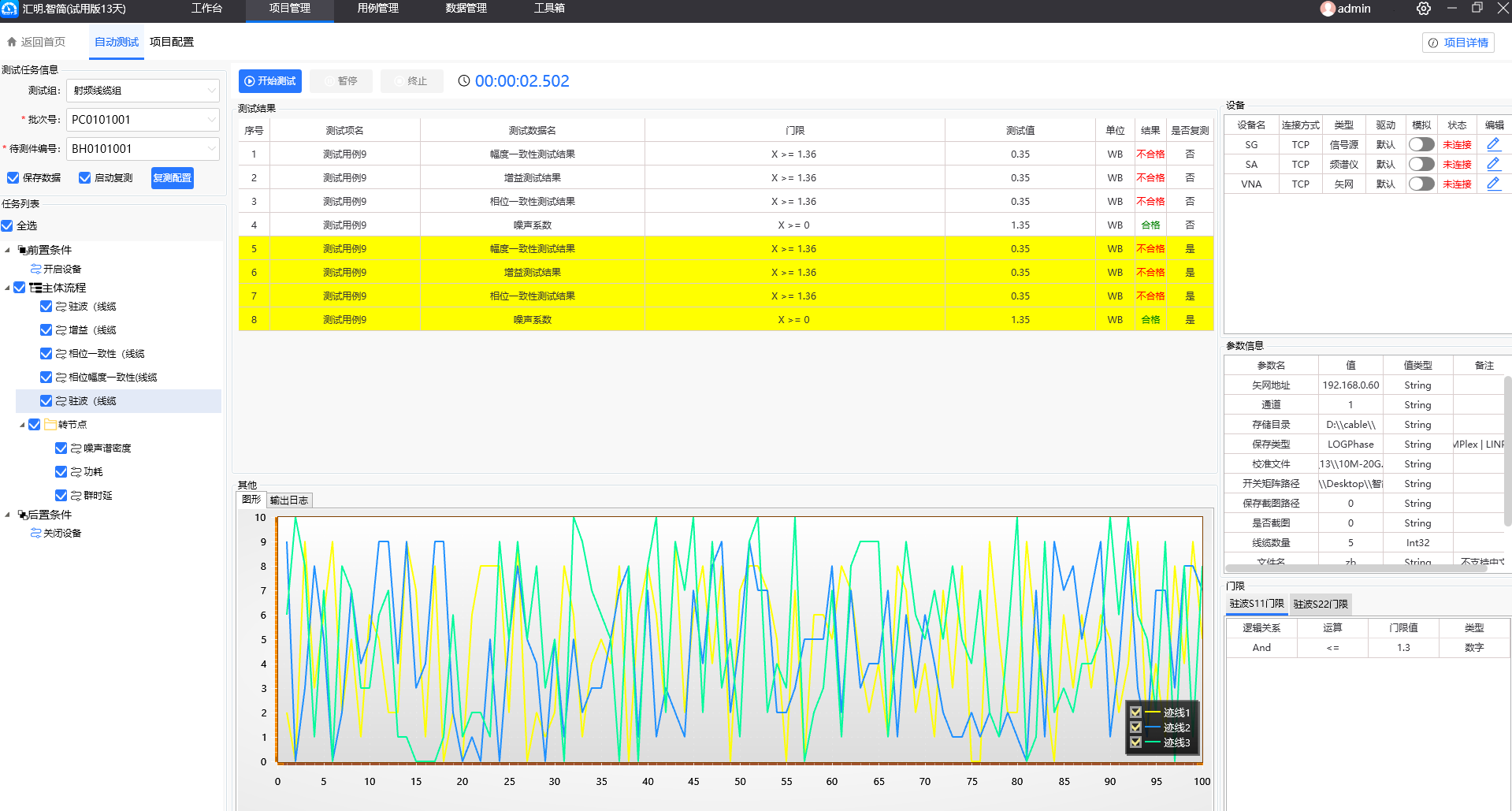Select result row 5 幅度一致性测试结果
The width and height of the screenshot is (1512, 811).
point(726,248)
